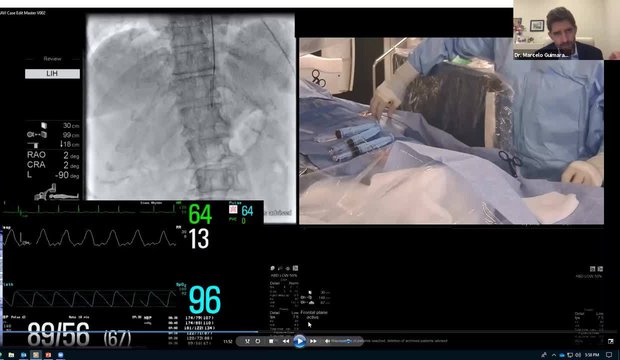
Task: Select the LIH review label
Action: click(52, 74)
